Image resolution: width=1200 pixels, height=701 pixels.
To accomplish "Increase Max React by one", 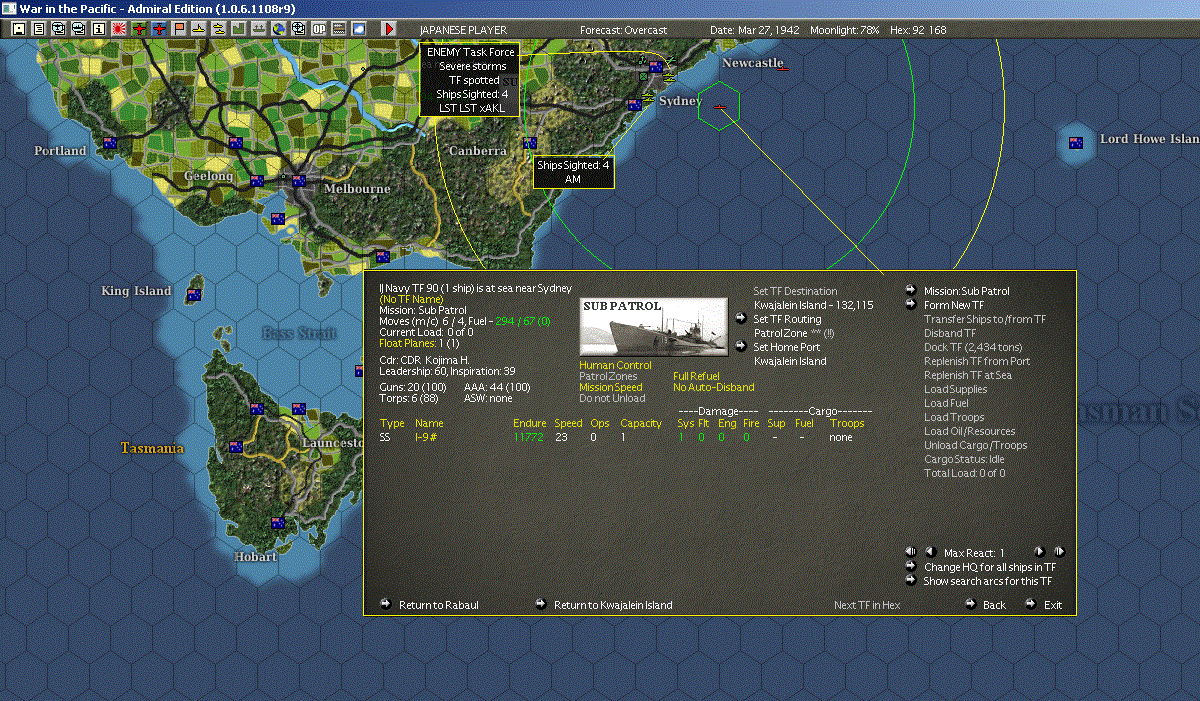I will pos(1039,552).
